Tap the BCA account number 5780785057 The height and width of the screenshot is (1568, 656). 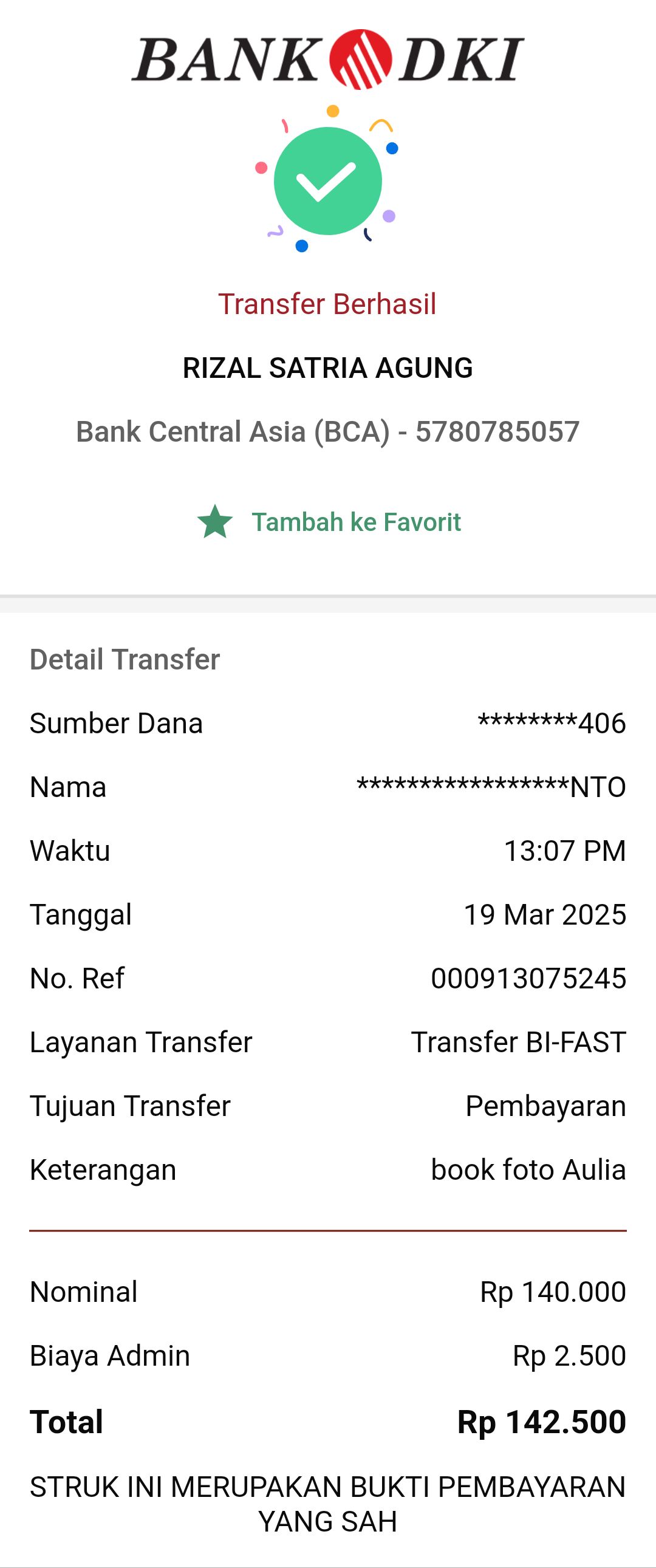[497, 431]
